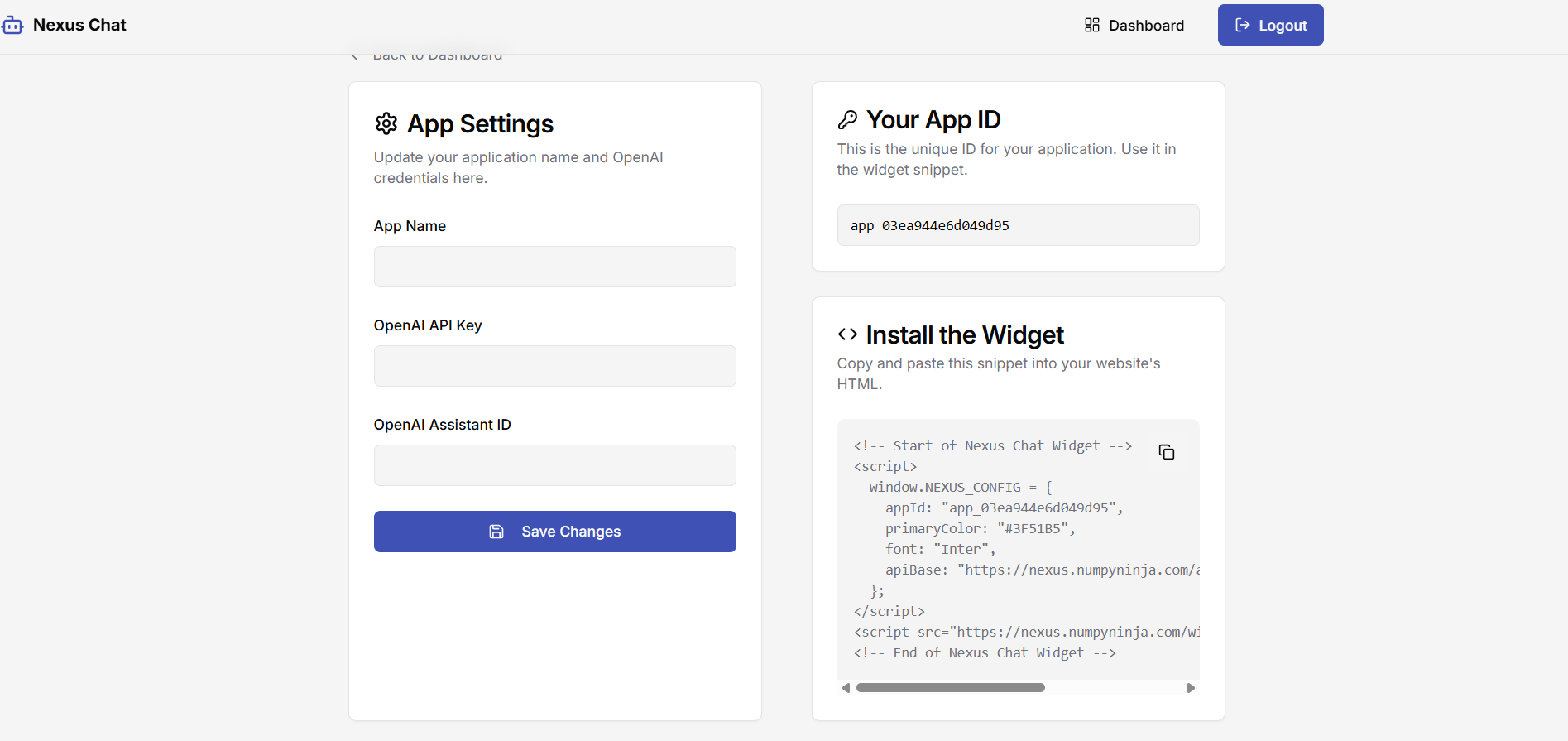Screen dimensions: 1568x741
Task: Click the Dashboard grid icon
Action: [1092, 25]
